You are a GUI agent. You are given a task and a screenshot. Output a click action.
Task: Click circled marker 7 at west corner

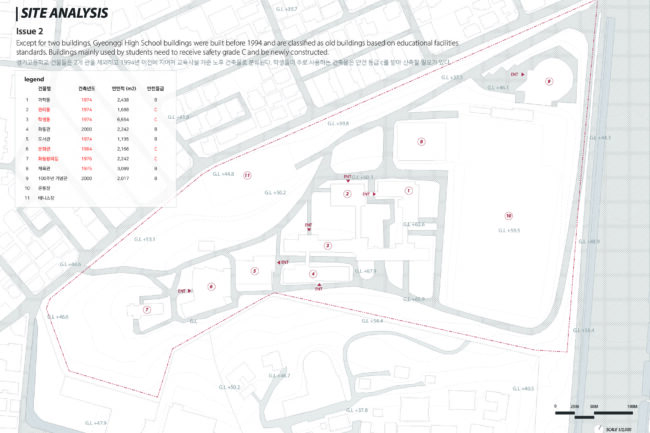click(x=147, y=310)
